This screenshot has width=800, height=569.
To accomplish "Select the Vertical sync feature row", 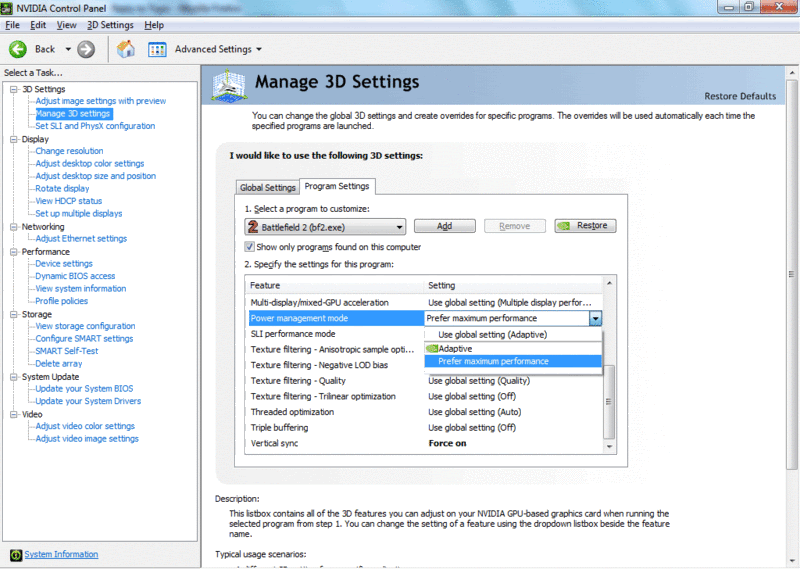I will [x=425, y=443].
